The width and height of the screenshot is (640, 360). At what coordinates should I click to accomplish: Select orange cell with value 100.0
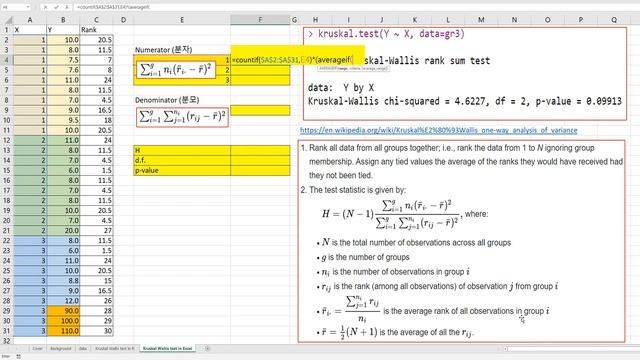click(x=63, y=321)
